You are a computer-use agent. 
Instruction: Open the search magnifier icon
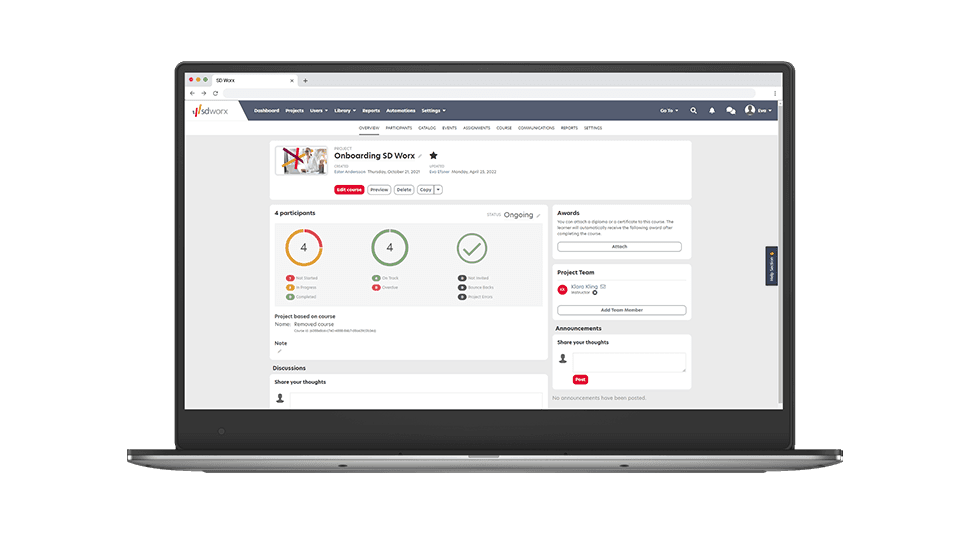(693, 111)
